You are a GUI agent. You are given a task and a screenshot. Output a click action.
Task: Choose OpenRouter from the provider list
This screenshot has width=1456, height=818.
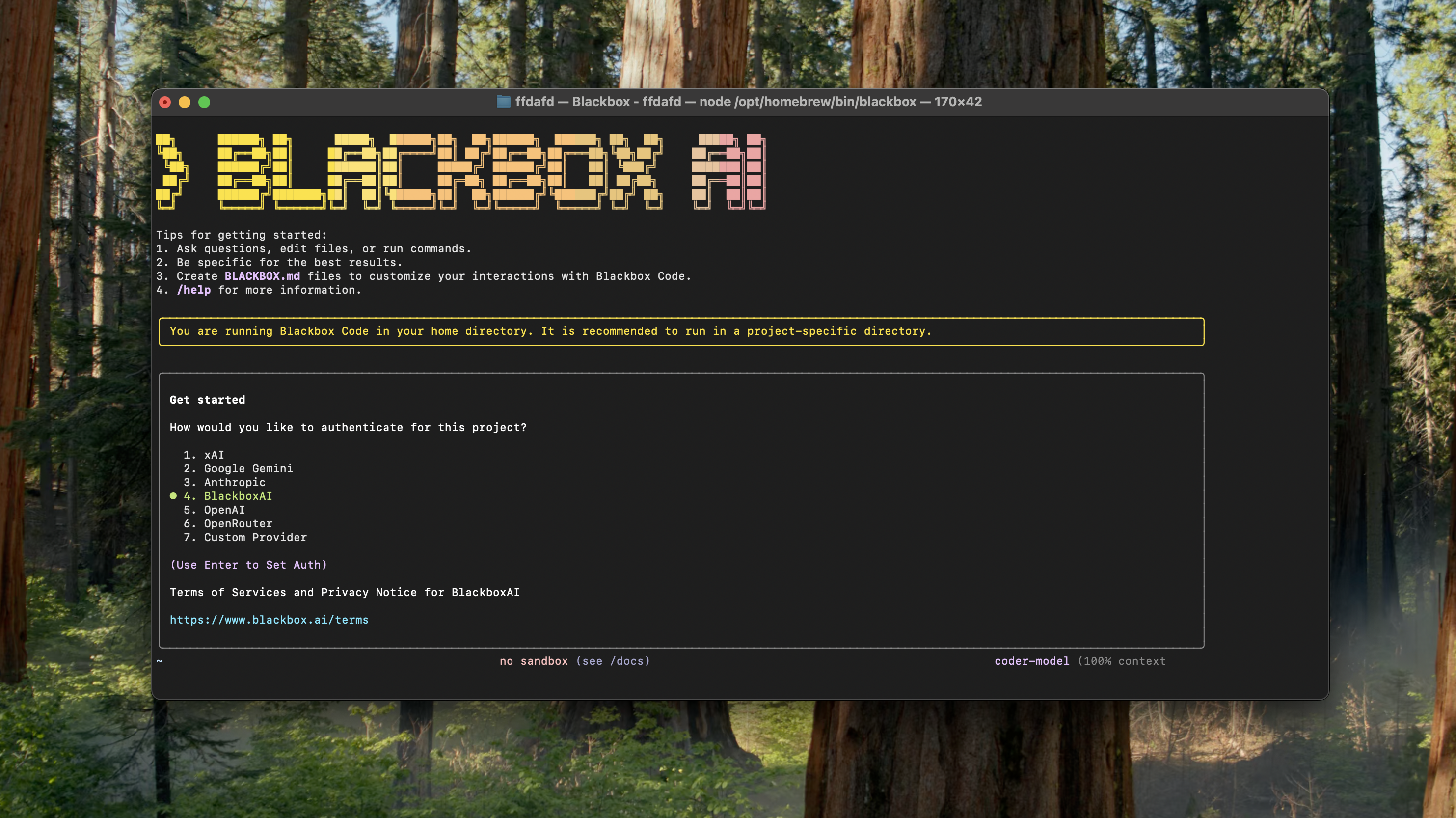click(x=238, y=523)
